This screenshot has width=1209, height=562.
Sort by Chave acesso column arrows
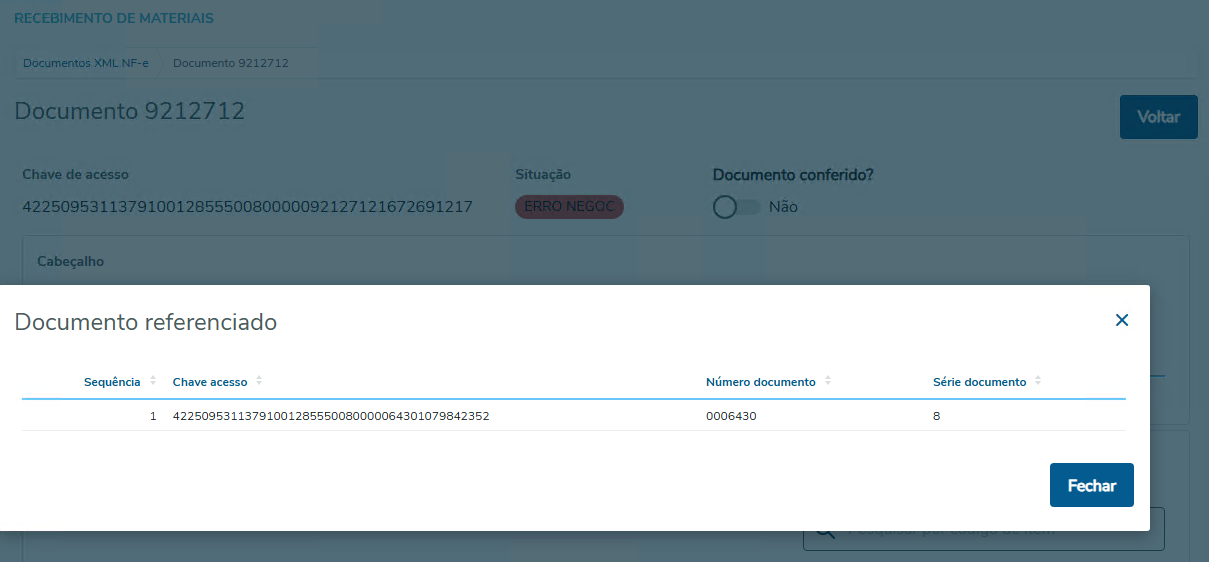(259, 381)
